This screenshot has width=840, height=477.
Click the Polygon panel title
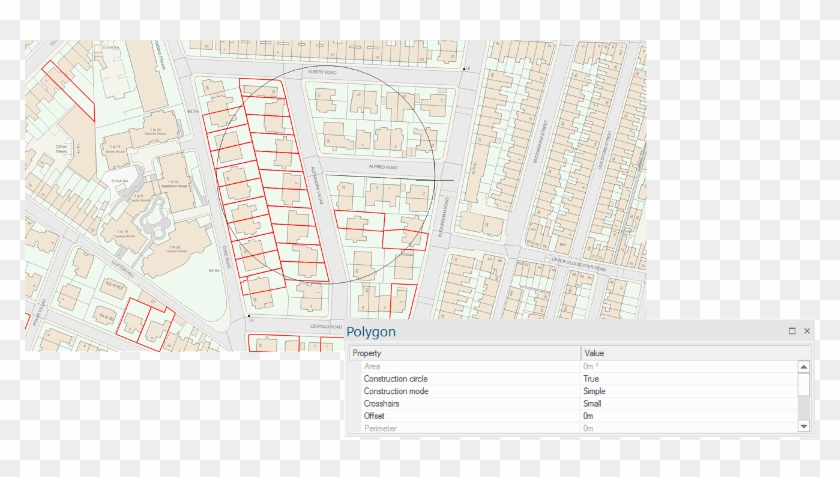pyautogui.click(x=371, y=332)
